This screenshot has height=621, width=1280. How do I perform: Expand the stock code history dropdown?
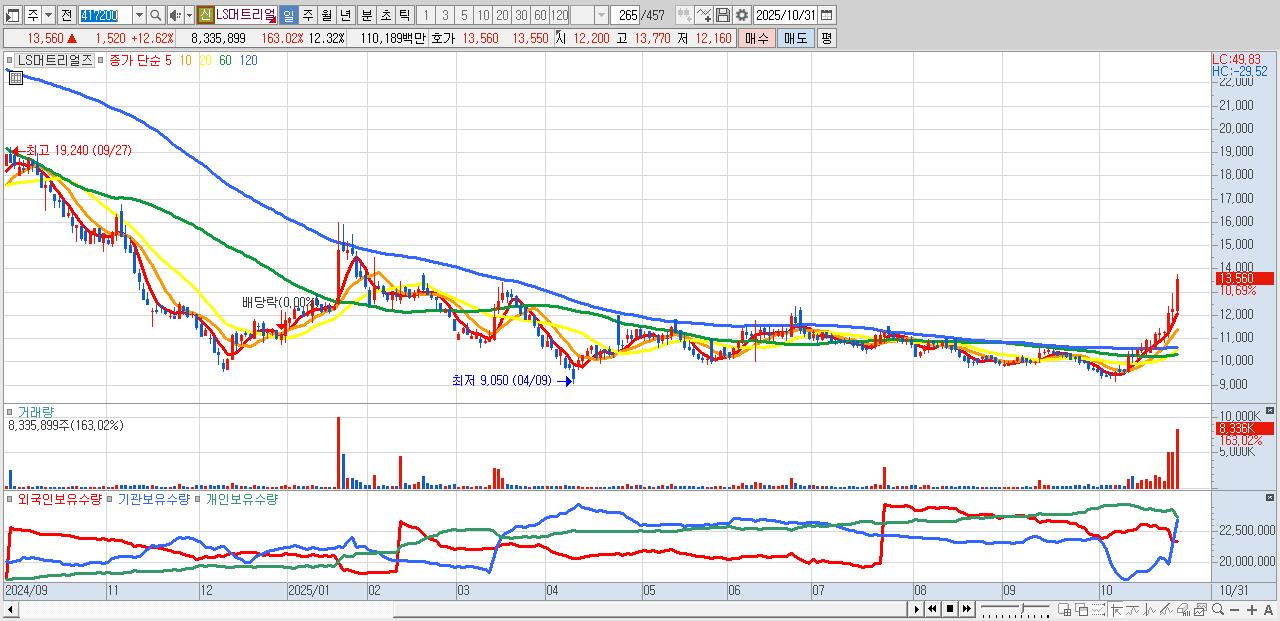139,15
